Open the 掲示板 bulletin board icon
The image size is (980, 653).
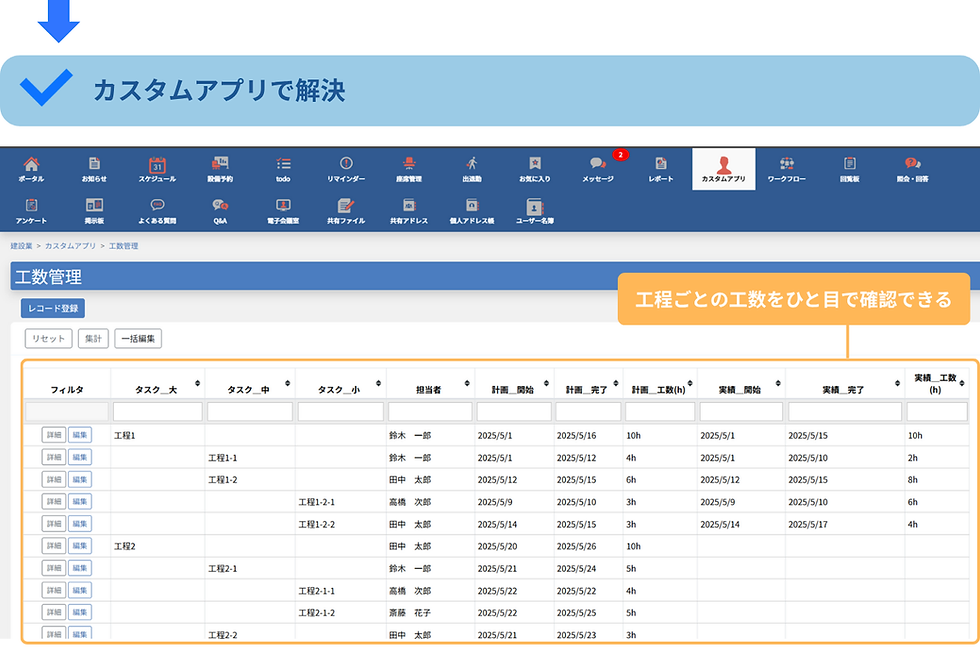94,211
